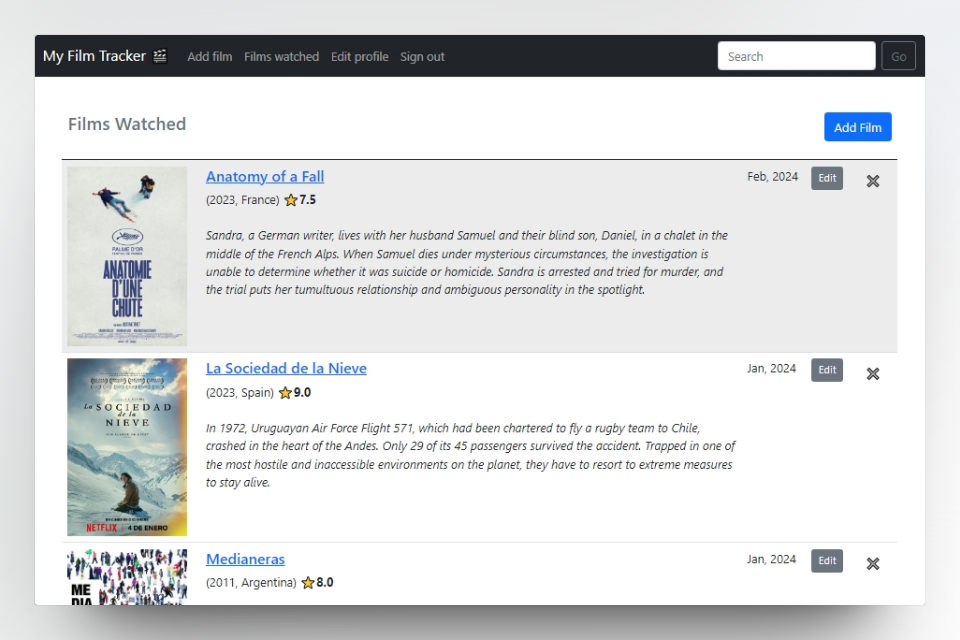Click the X icon for Medianeras

872,564
